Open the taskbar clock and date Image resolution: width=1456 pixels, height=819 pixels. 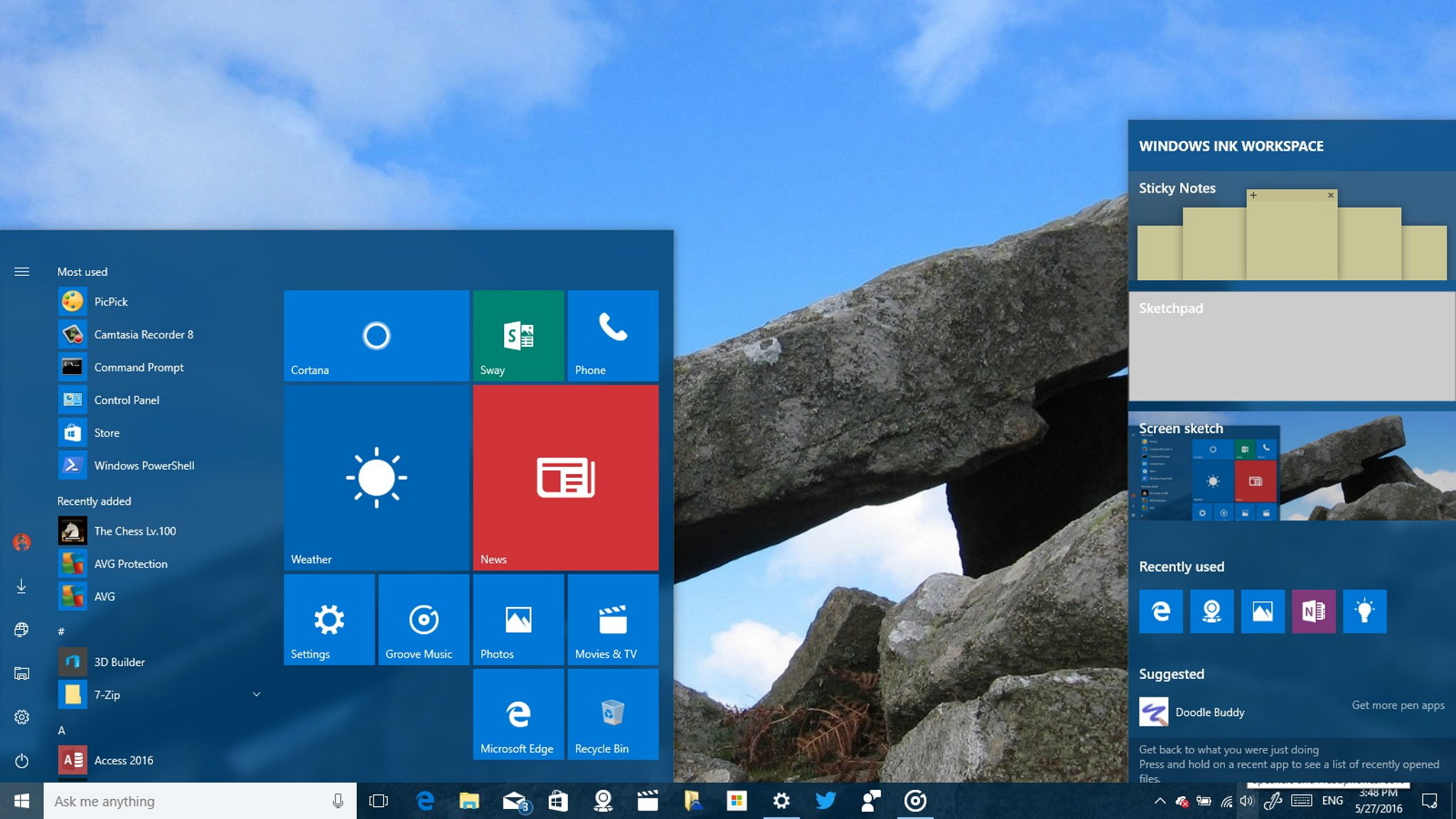click(x=1379, y=801)
